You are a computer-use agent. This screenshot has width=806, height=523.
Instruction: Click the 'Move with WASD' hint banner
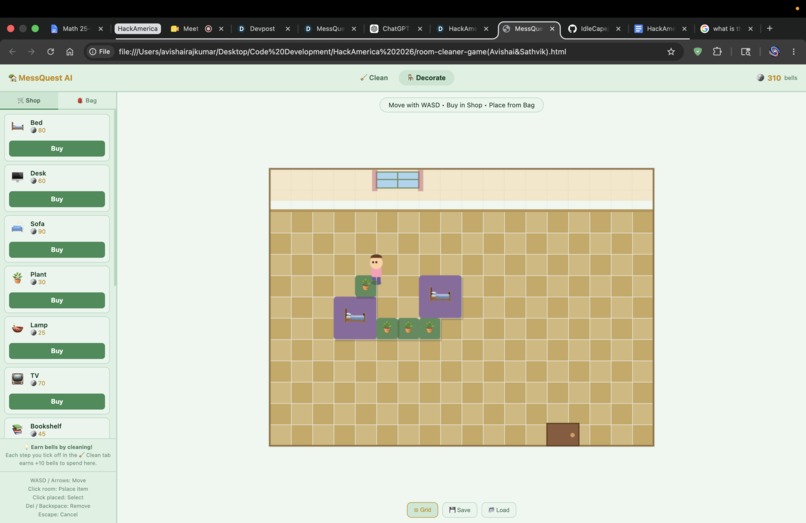click(x=461, y=105)
